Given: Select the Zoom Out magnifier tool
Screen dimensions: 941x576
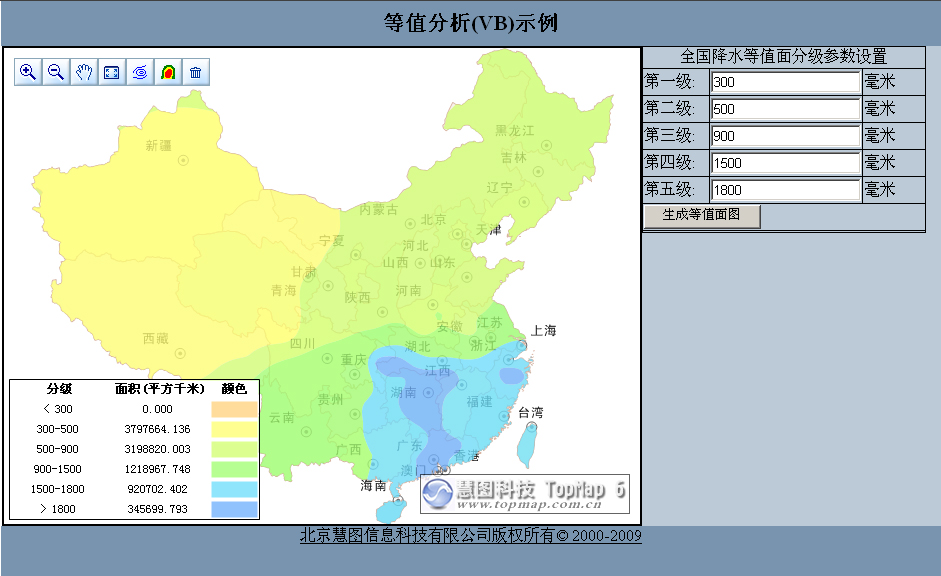Looking at the screenshot, I should [56, 71].
